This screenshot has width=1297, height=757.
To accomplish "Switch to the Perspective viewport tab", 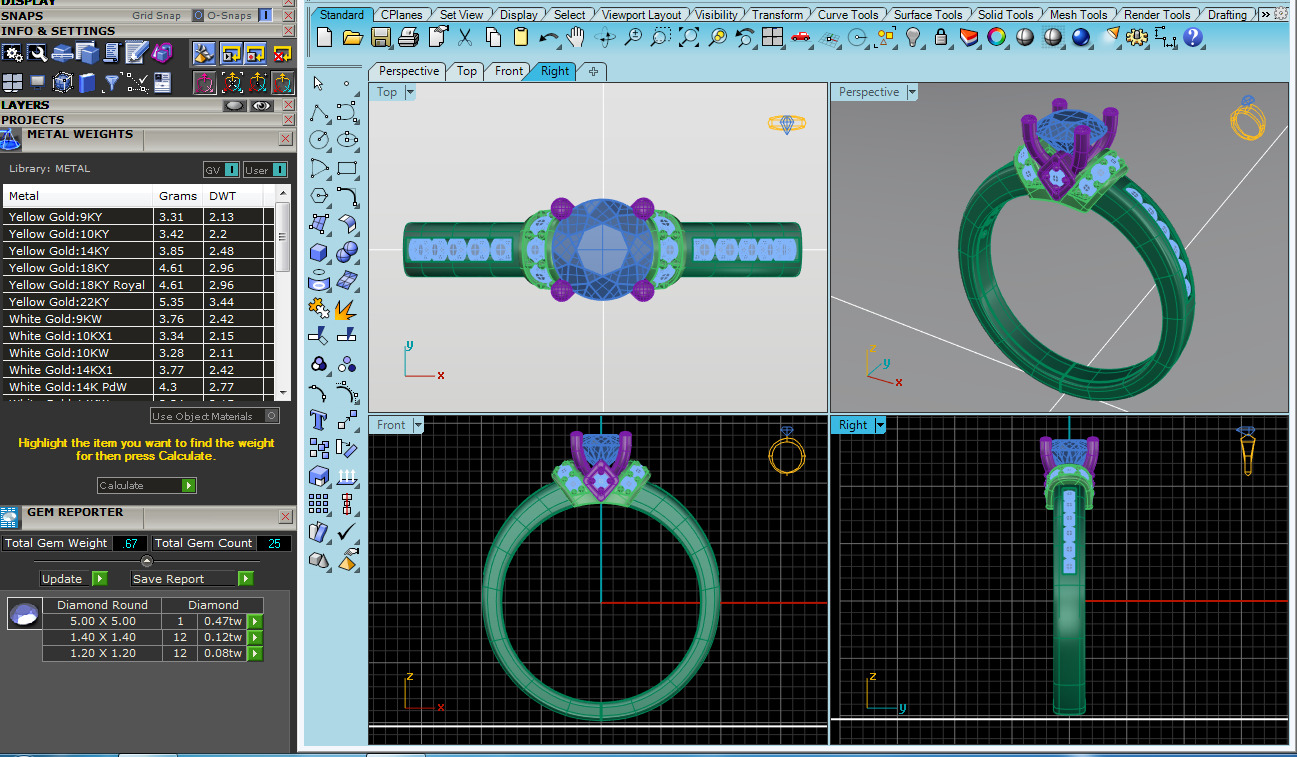I will click(409, 71).
